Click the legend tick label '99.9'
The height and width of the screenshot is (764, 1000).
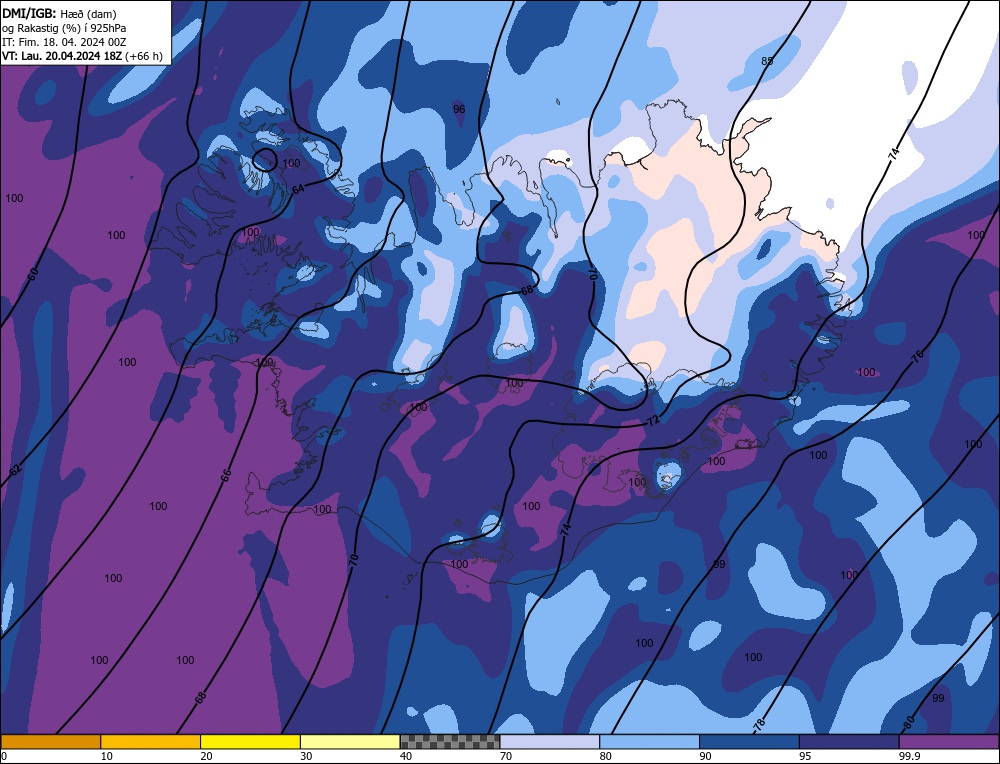(909, 756)
